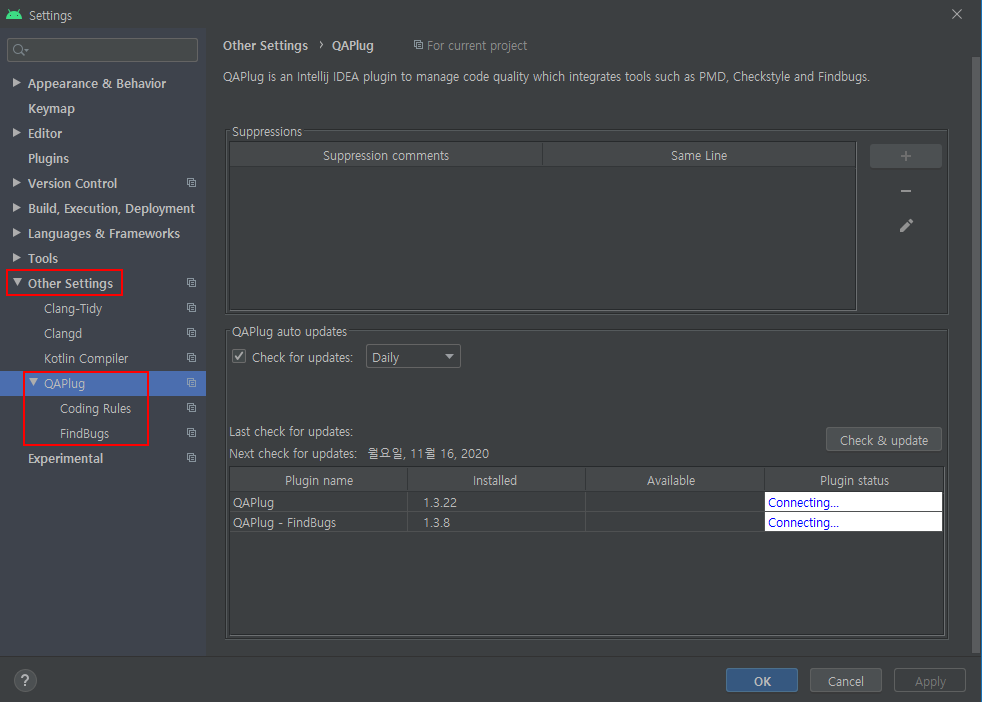Remove suppression with the minus icon
This screenshot has height=702, width=982.
(x=906, y=190)
